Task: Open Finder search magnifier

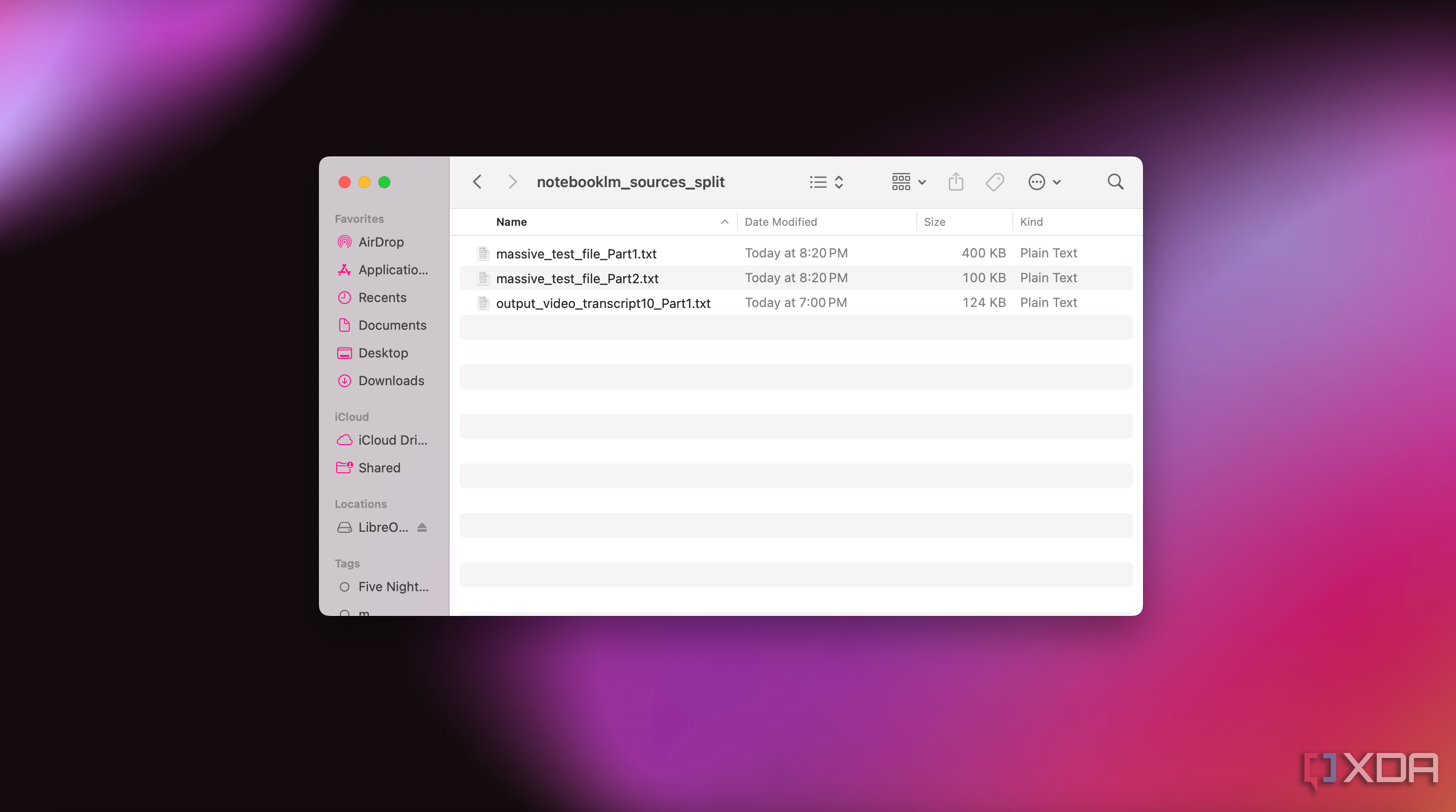Action: [1115, 182]
